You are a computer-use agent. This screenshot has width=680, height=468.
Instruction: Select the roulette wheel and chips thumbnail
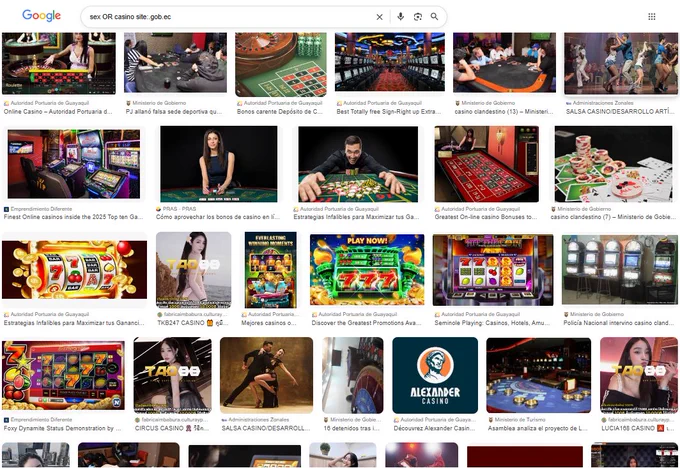click(281, 64)
